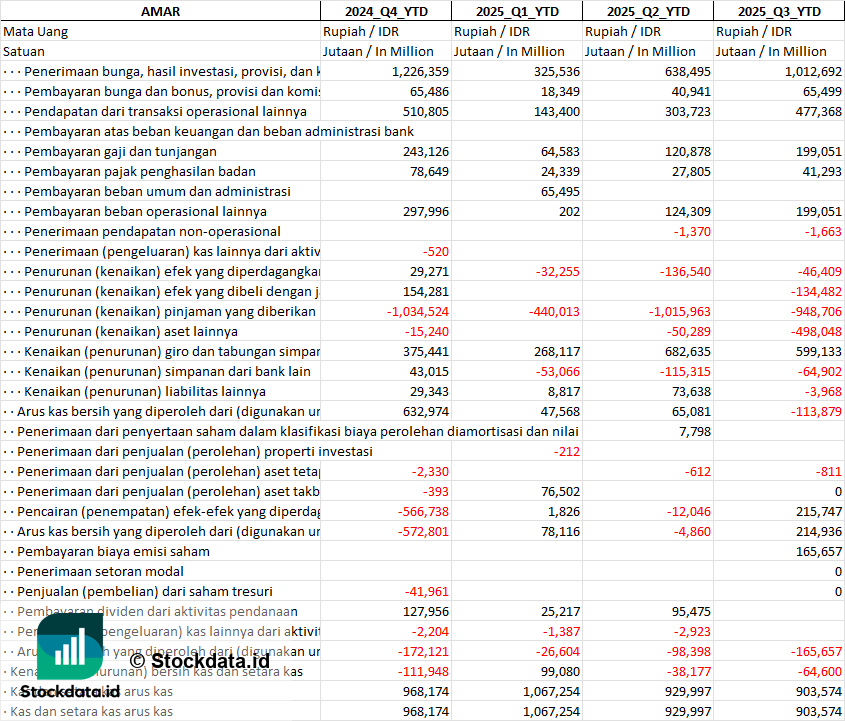Select the value 510,805
The height and width of the screenshot is (721, 845).
click(x=426, y=112)
